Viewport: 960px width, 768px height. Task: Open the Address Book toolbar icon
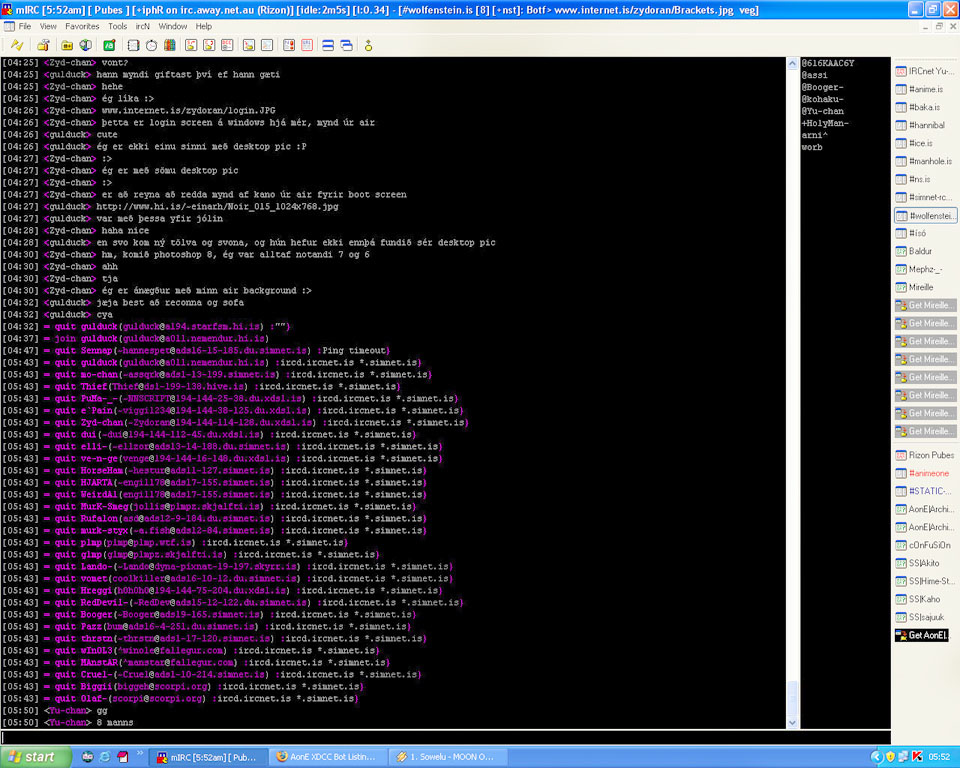(133, 45)
